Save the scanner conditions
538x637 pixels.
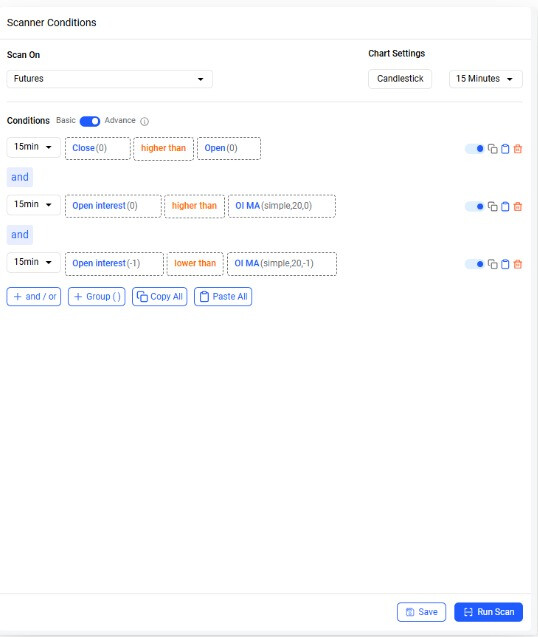click(x=421, y=612)
